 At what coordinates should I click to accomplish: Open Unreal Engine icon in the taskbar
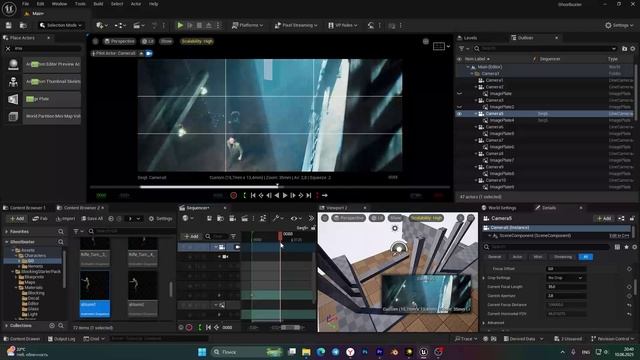(424, 352)
